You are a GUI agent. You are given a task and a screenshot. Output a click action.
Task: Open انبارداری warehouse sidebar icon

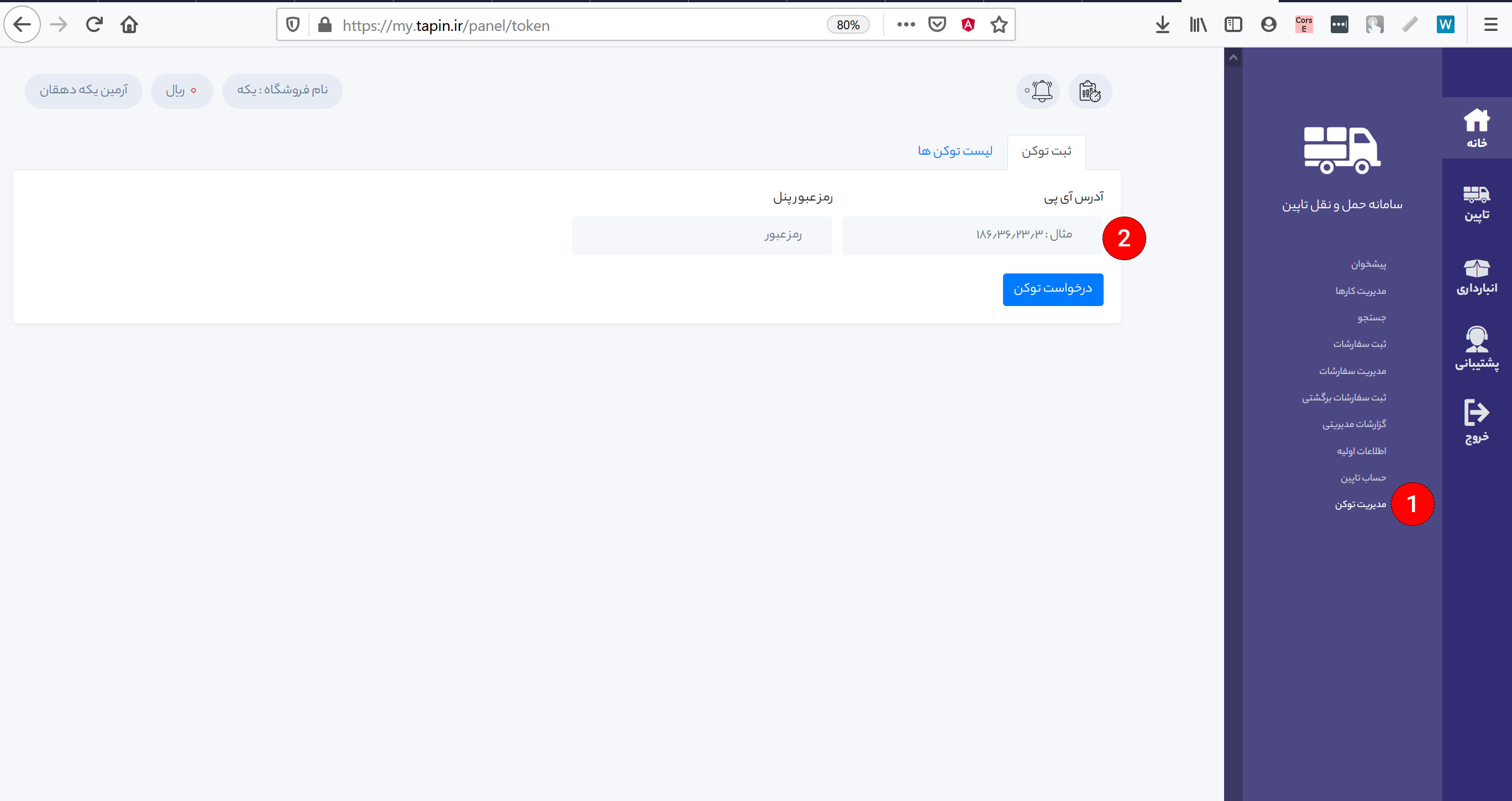(x=1477, y=276)
